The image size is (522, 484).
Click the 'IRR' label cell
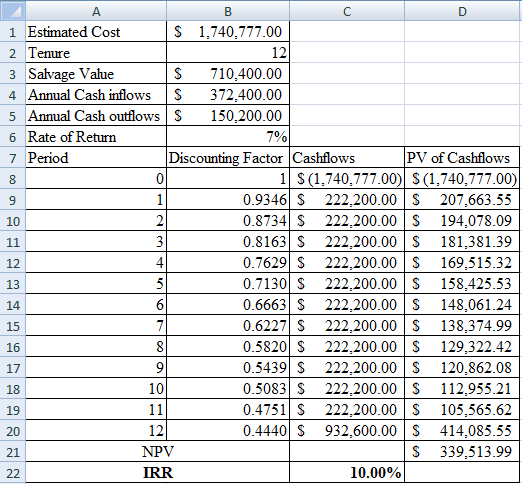158,473
